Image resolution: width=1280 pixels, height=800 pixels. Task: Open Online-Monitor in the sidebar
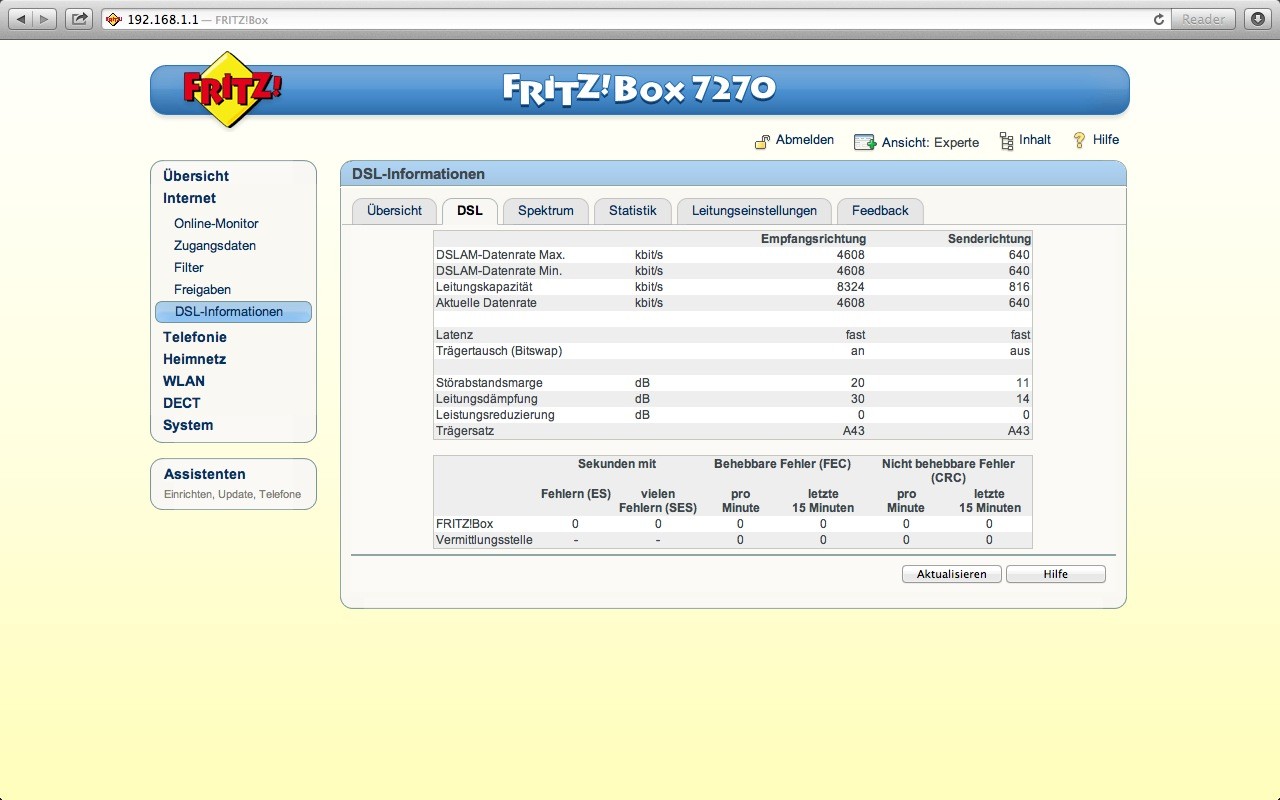pos(216,224)
